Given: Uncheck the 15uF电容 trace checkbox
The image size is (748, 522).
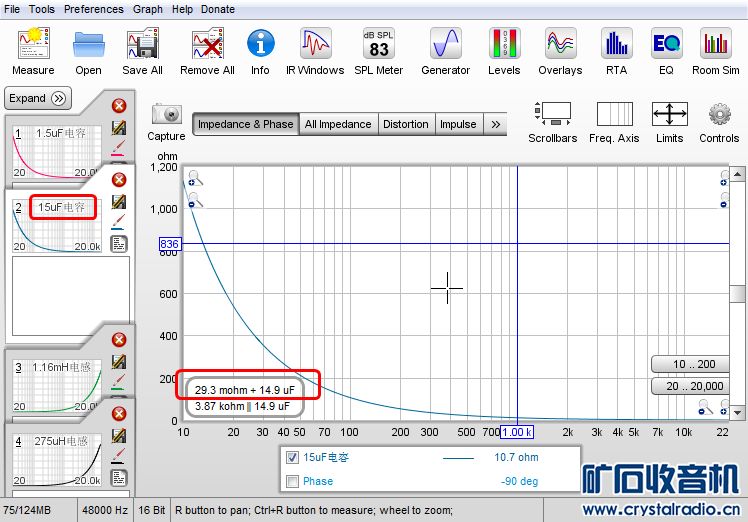Looking at the screenshot, I should click(292, 458).
